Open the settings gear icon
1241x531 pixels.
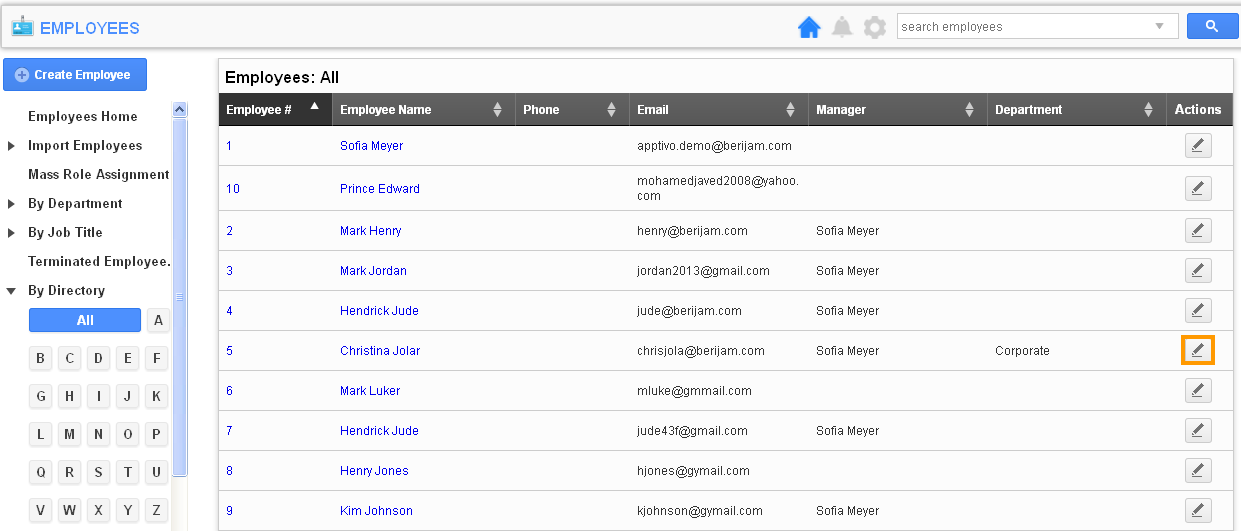coord(875,27)
